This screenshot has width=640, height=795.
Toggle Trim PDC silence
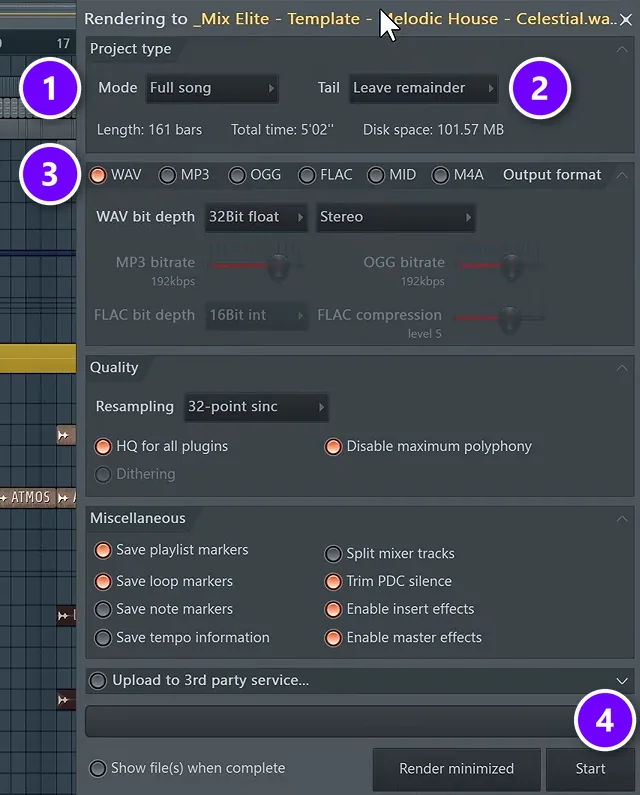(x=333, y=582)
